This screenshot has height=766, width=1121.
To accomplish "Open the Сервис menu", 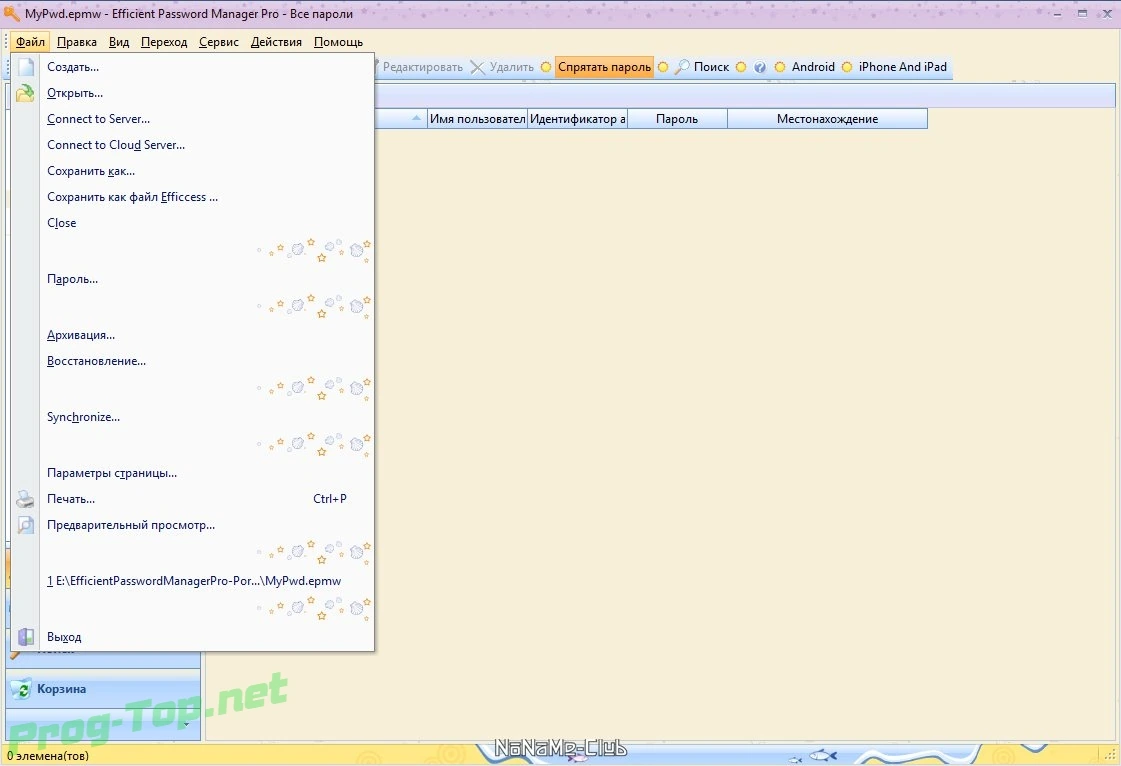I will tap(219, 42).
